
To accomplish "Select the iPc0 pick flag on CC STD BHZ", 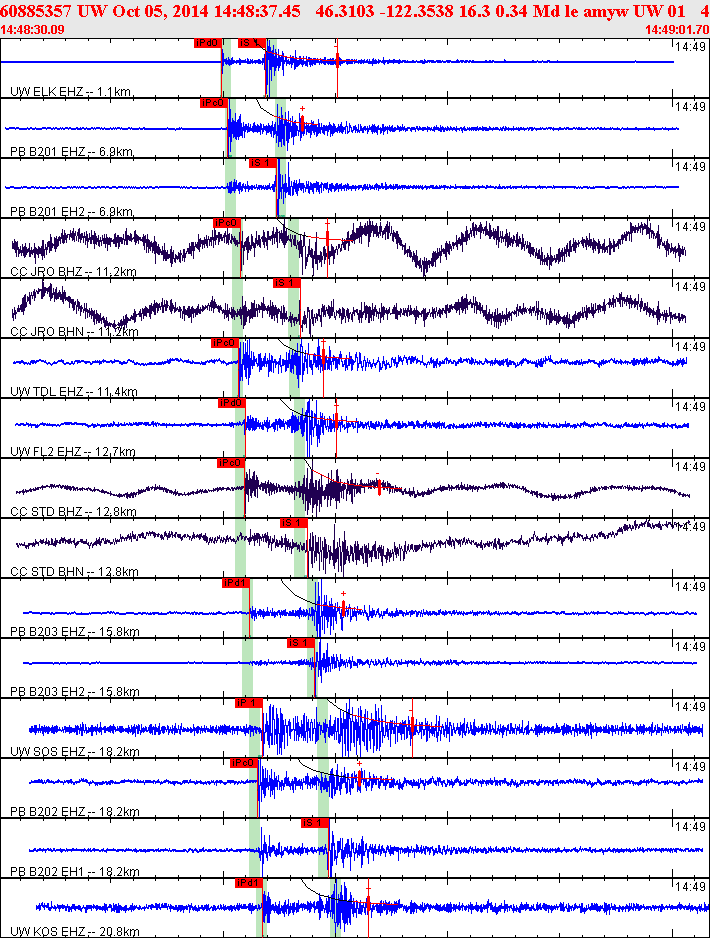I will [230, 463].
